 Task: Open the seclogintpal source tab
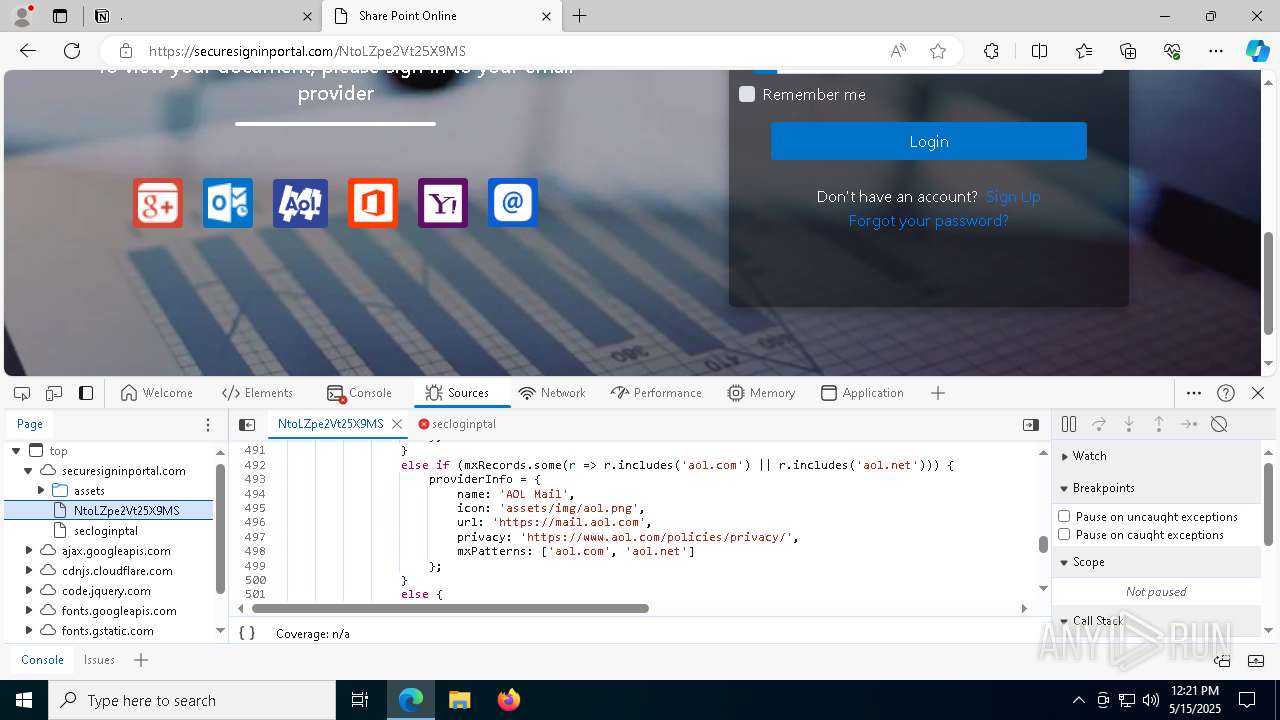click(x=457, y=424)
